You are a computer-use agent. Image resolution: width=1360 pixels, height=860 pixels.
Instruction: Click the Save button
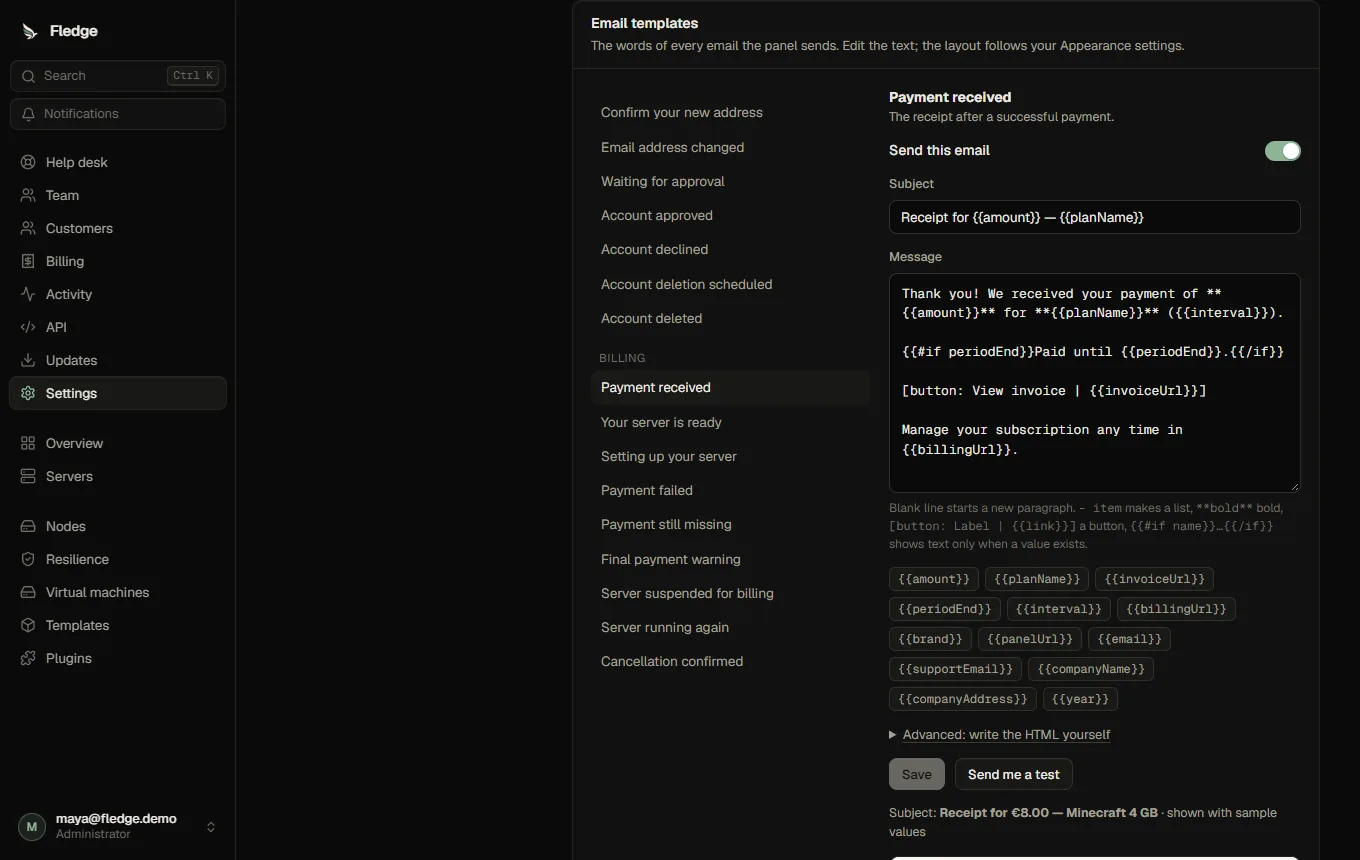click(916, 774)
